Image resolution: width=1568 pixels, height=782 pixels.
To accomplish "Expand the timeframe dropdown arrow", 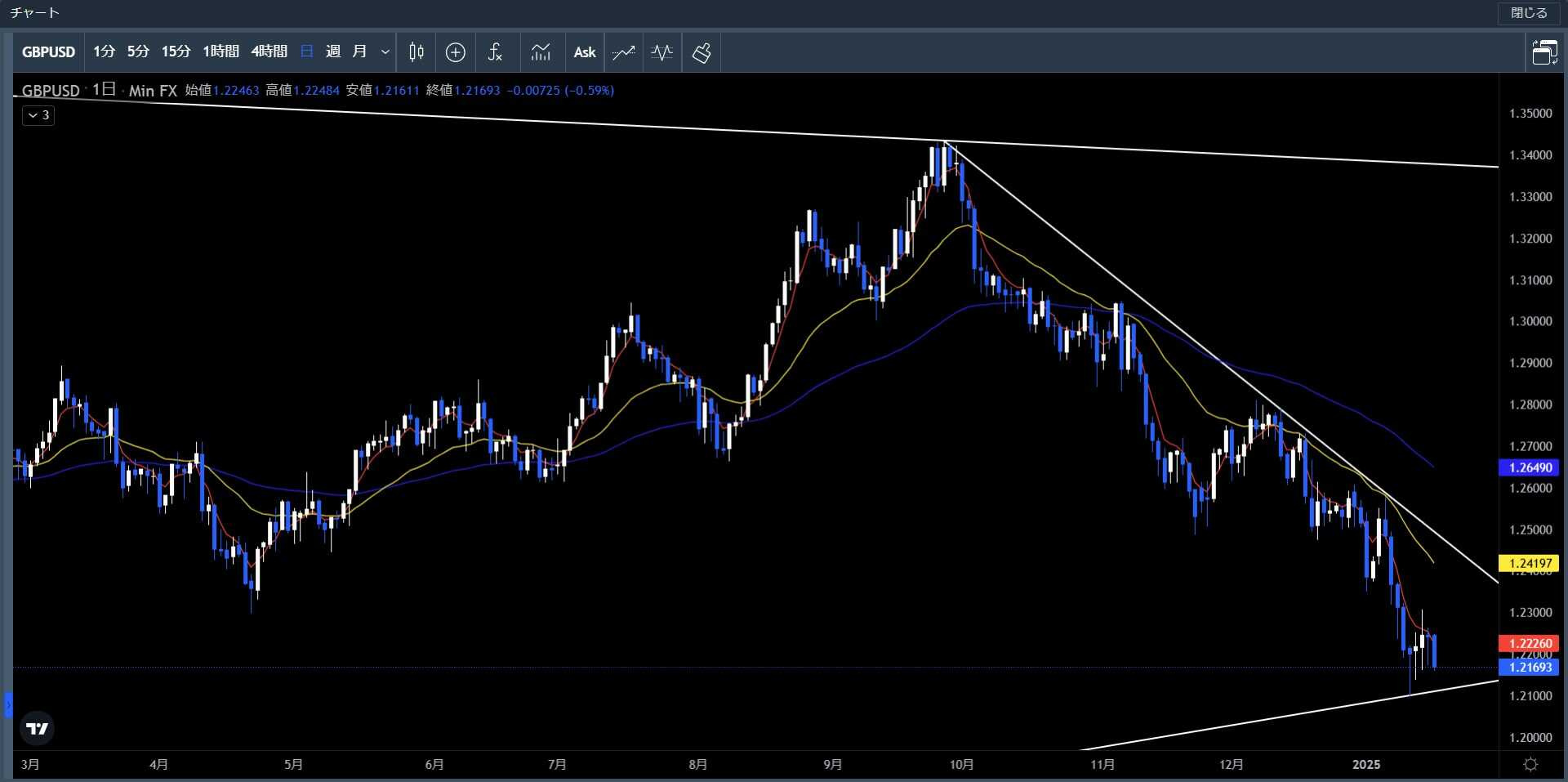I will tap(385, 52).
